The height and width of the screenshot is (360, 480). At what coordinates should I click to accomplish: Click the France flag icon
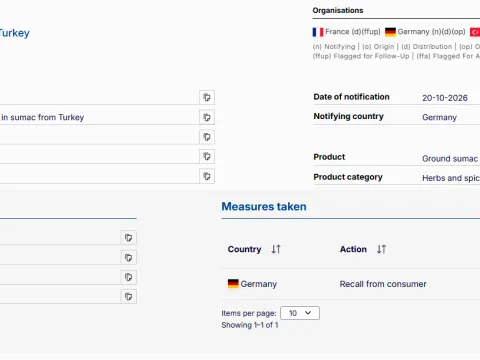click(x=318, y=32)
